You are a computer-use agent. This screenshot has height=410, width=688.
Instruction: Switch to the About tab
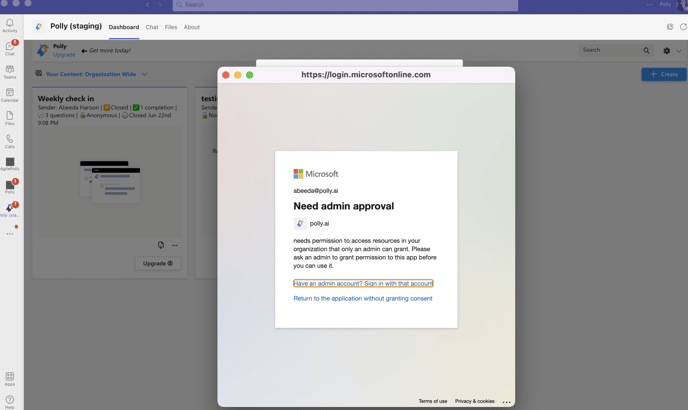coord(192,27)
